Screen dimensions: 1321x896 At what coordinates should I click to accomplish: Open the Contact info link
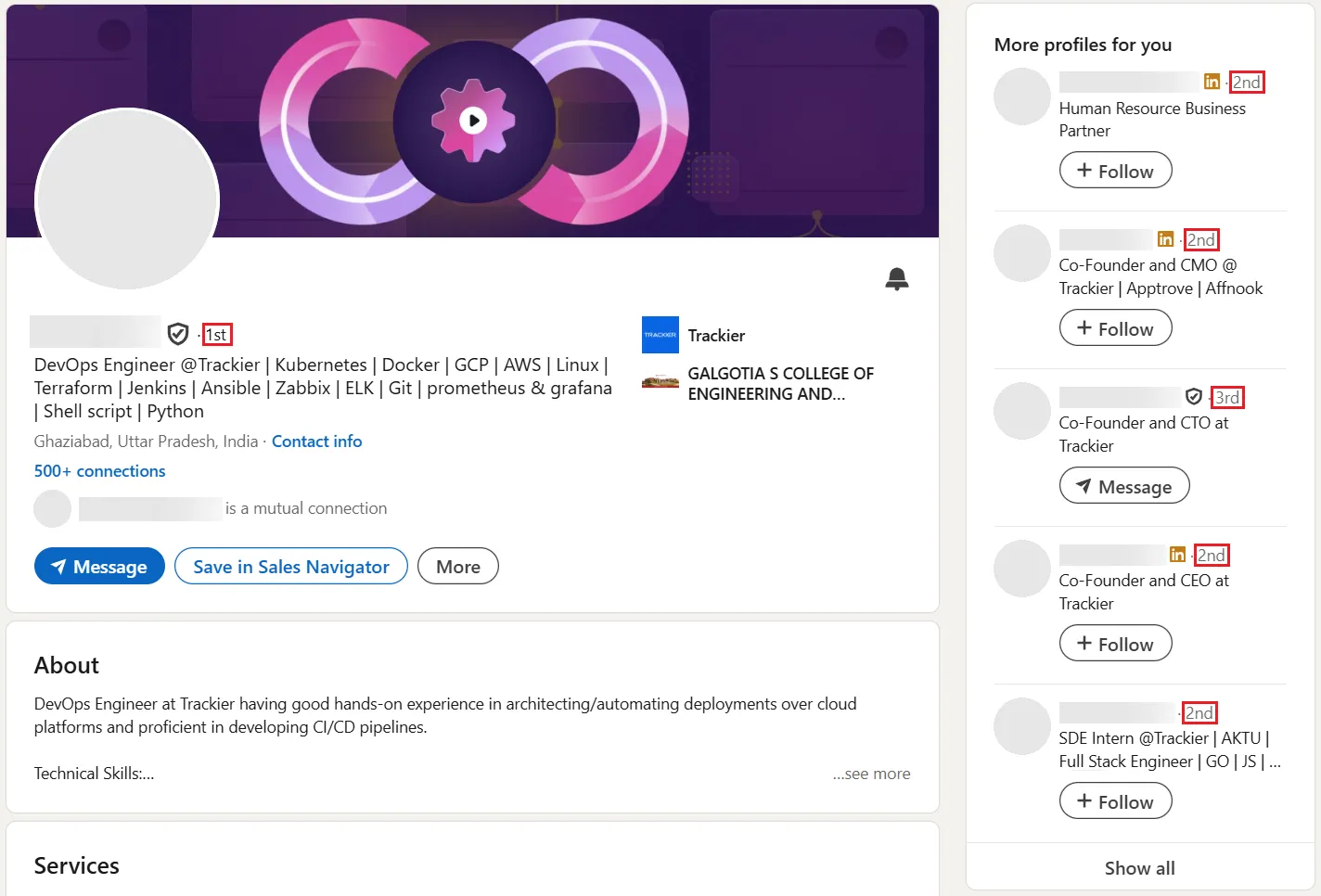pos(316,441)
